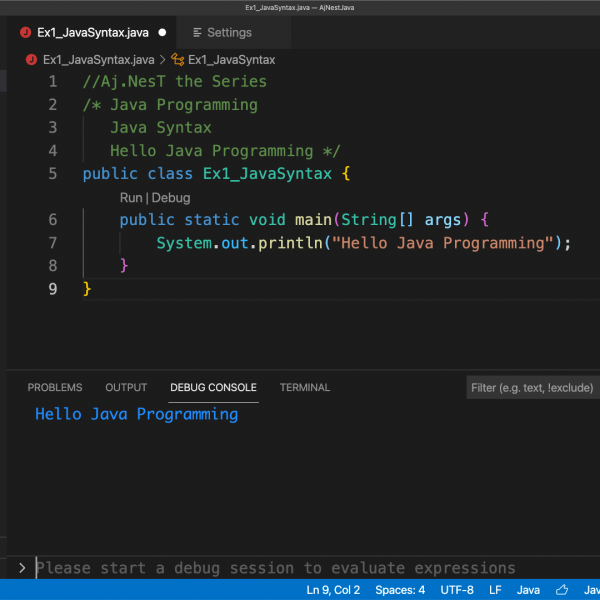The width and height of the screenshot is (600, 600).
Task: Open Spaces: 4 indentation selector
Action: (400, 590)
